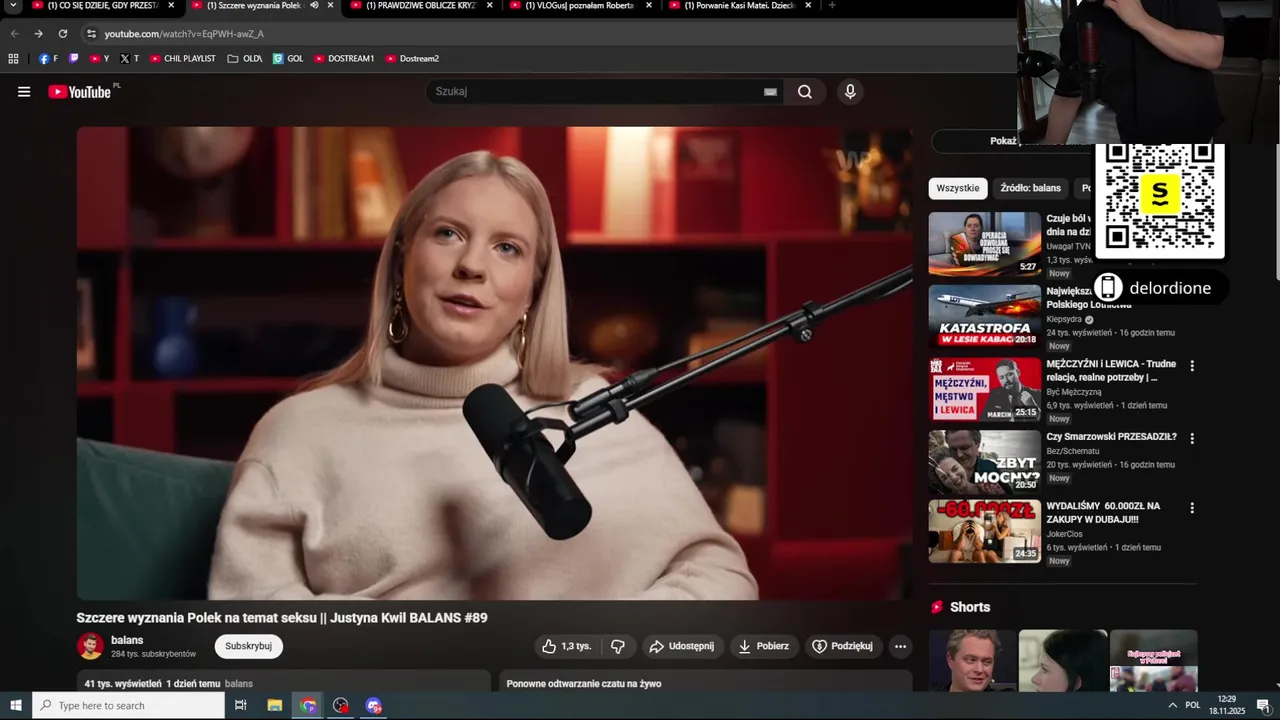Screen dimensions: 1280x720
Task: Open the Twitch bookmark icon
Action: click(73, 58)
